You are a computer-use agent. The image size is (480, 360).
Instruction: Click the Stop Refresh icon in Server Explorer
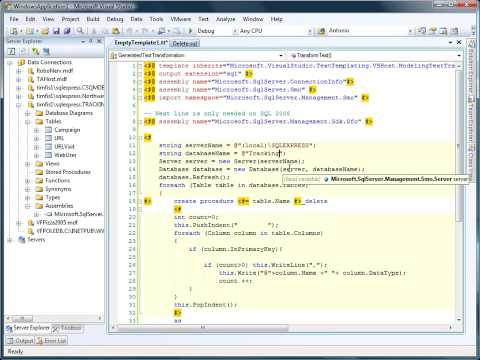(x=23, y=51)
